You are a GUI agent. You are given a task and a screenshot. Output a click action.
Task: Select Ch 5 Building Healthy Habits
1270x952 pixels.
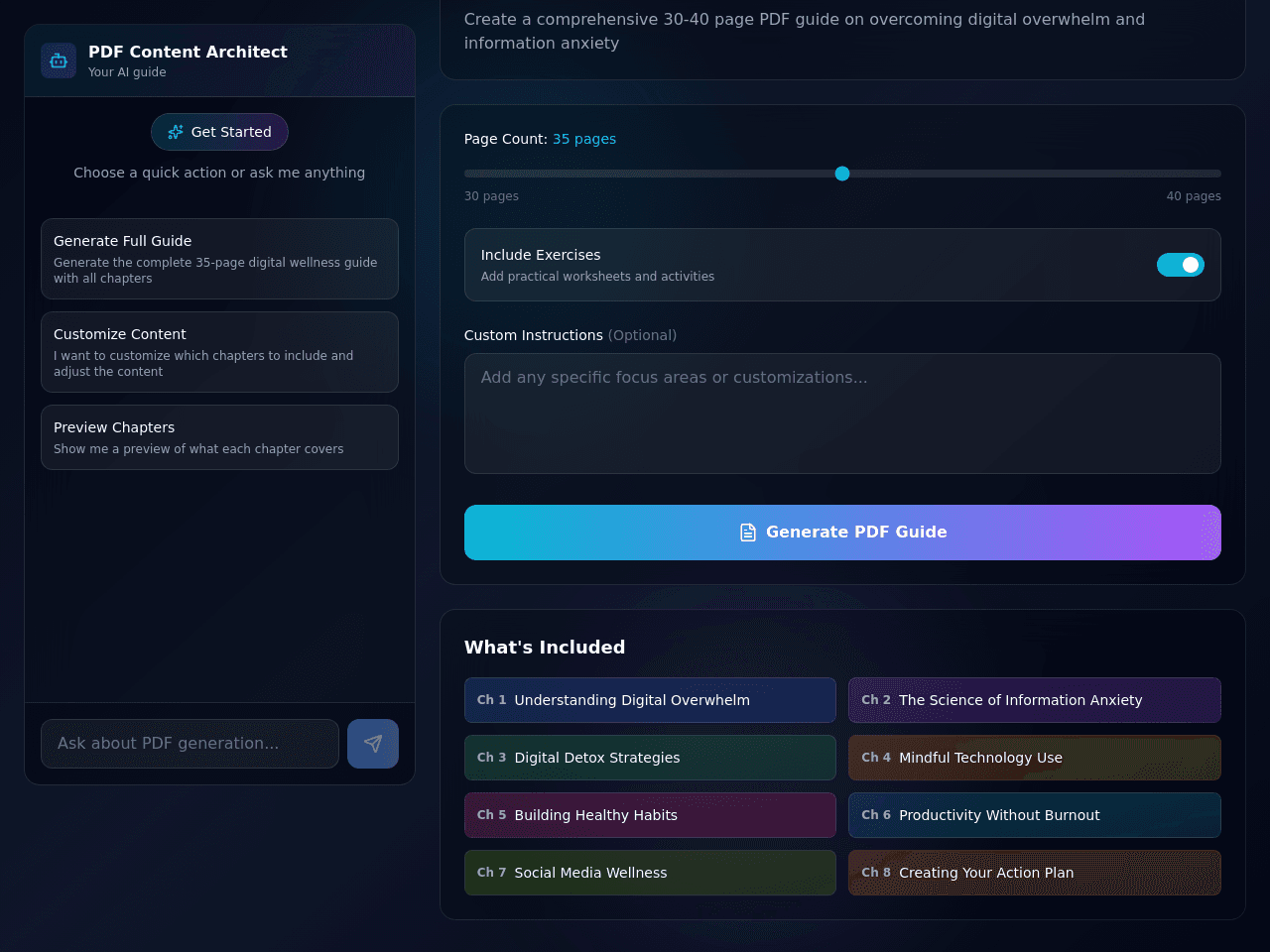click(650, 815)
